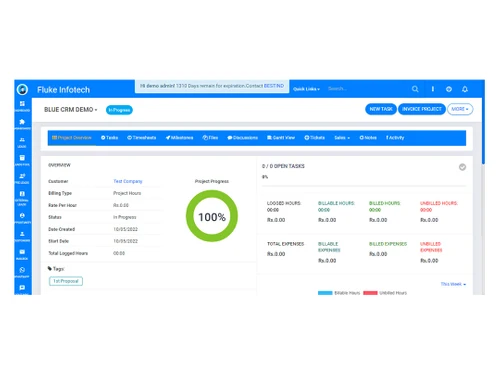Open the notifications bell
The width and height of the screenshot is (500, 375).
[465, 89]
